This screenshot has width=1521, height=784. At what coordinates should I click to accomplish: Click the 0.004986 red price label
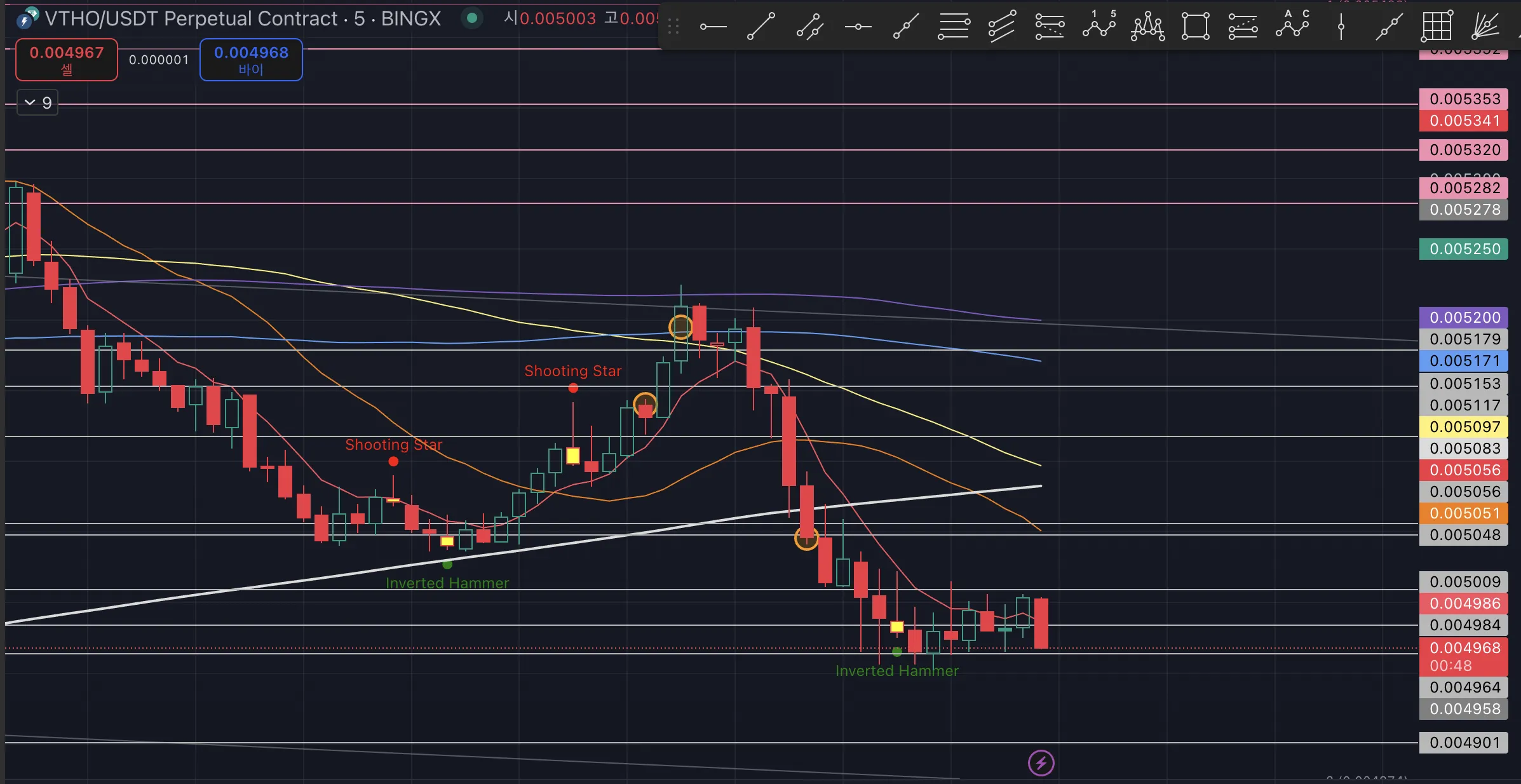(x=1464, y=604)
